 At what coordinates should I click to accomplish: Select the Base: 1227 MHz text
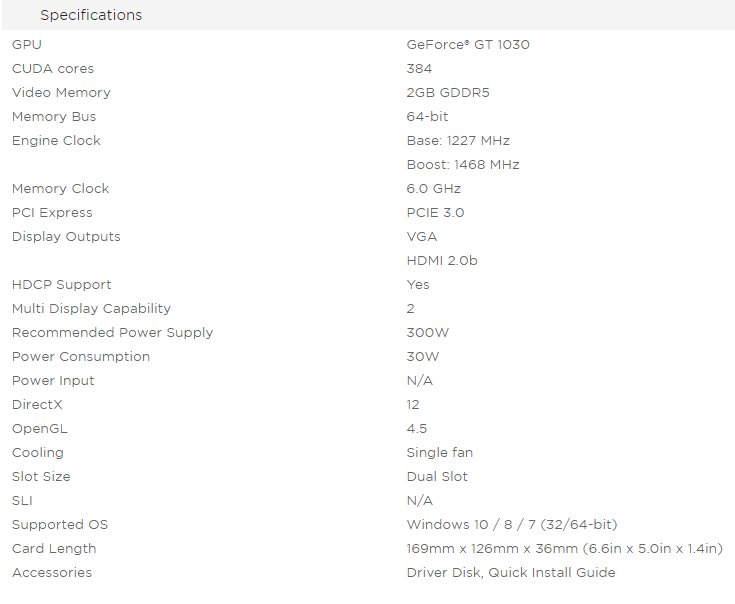(458, 141)
